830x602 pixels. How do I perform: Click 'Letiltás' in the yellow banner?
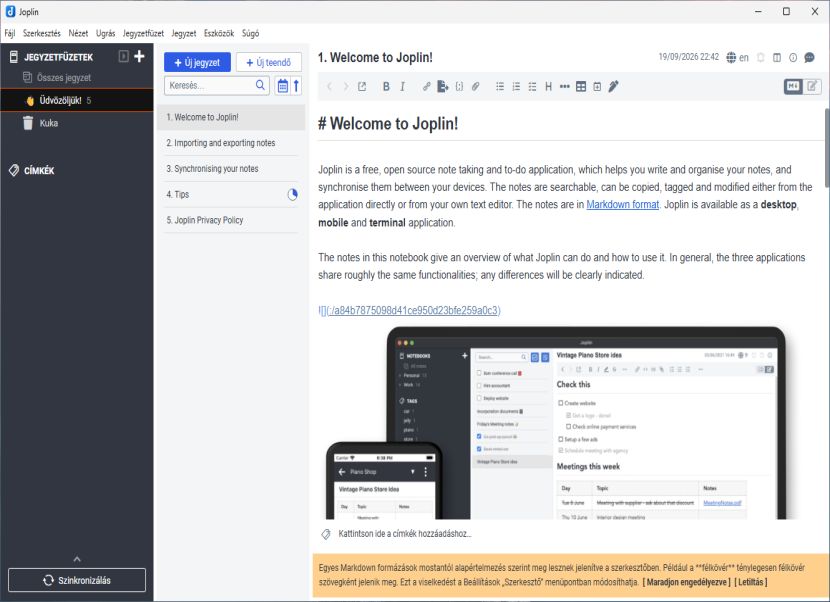751,582
